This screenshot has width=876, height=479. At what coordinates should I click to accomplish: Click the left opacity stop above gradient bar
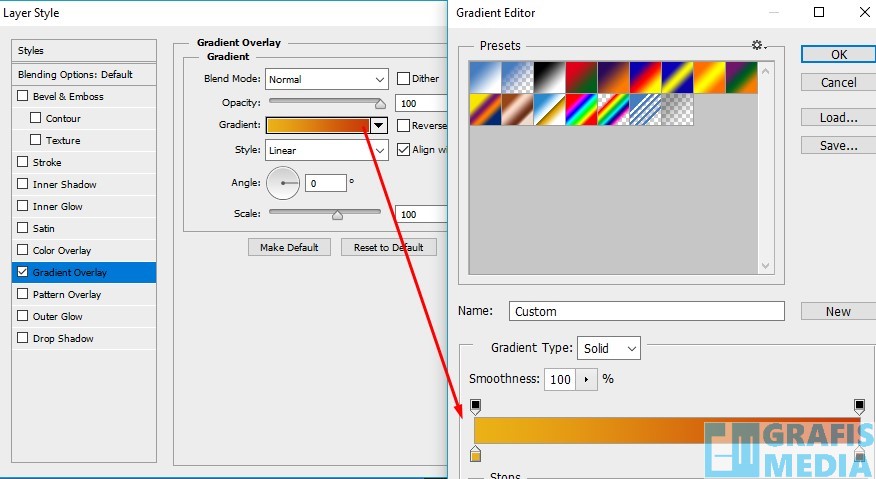pos(475,406)
